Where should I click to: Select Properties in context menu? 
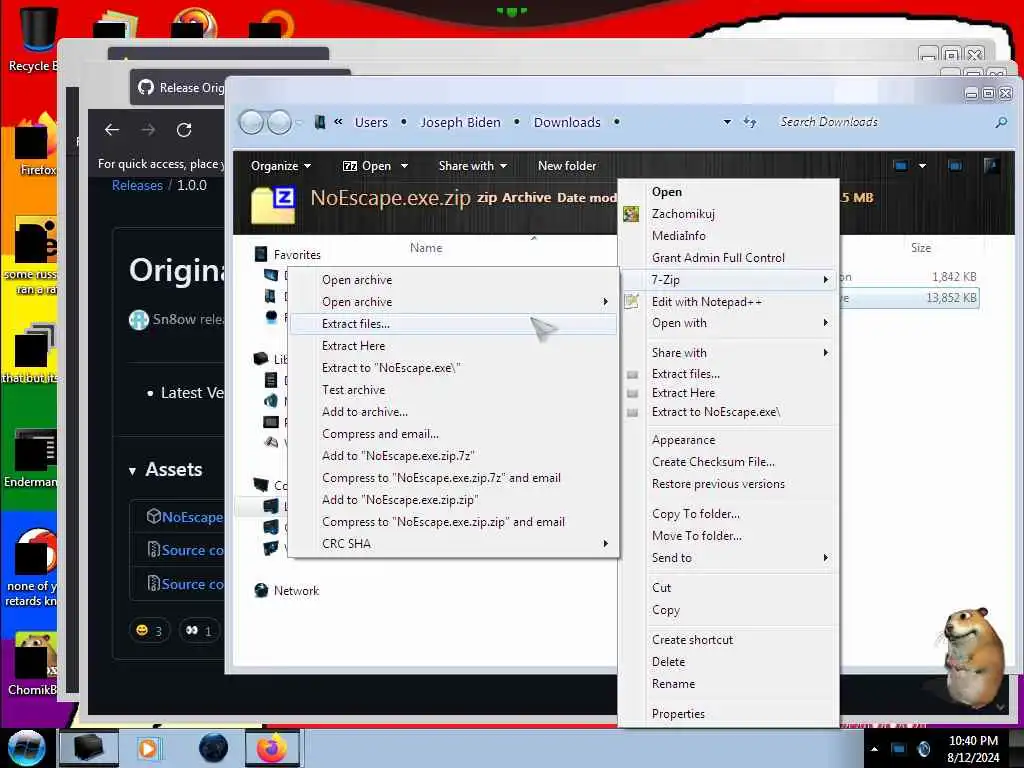[x=728, y=714]
